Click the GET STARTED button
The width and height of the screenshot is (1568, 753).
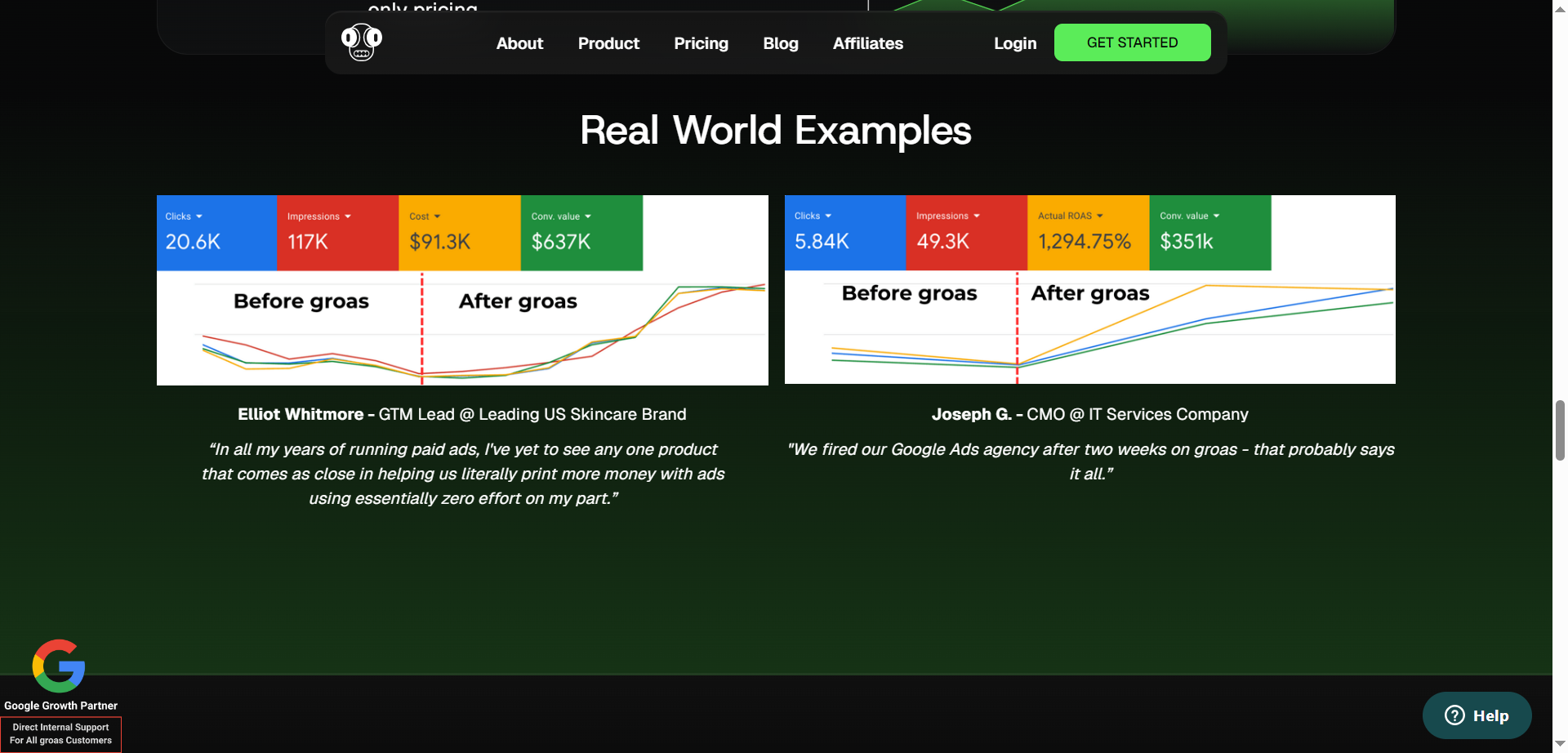(x=1132, y=42)
